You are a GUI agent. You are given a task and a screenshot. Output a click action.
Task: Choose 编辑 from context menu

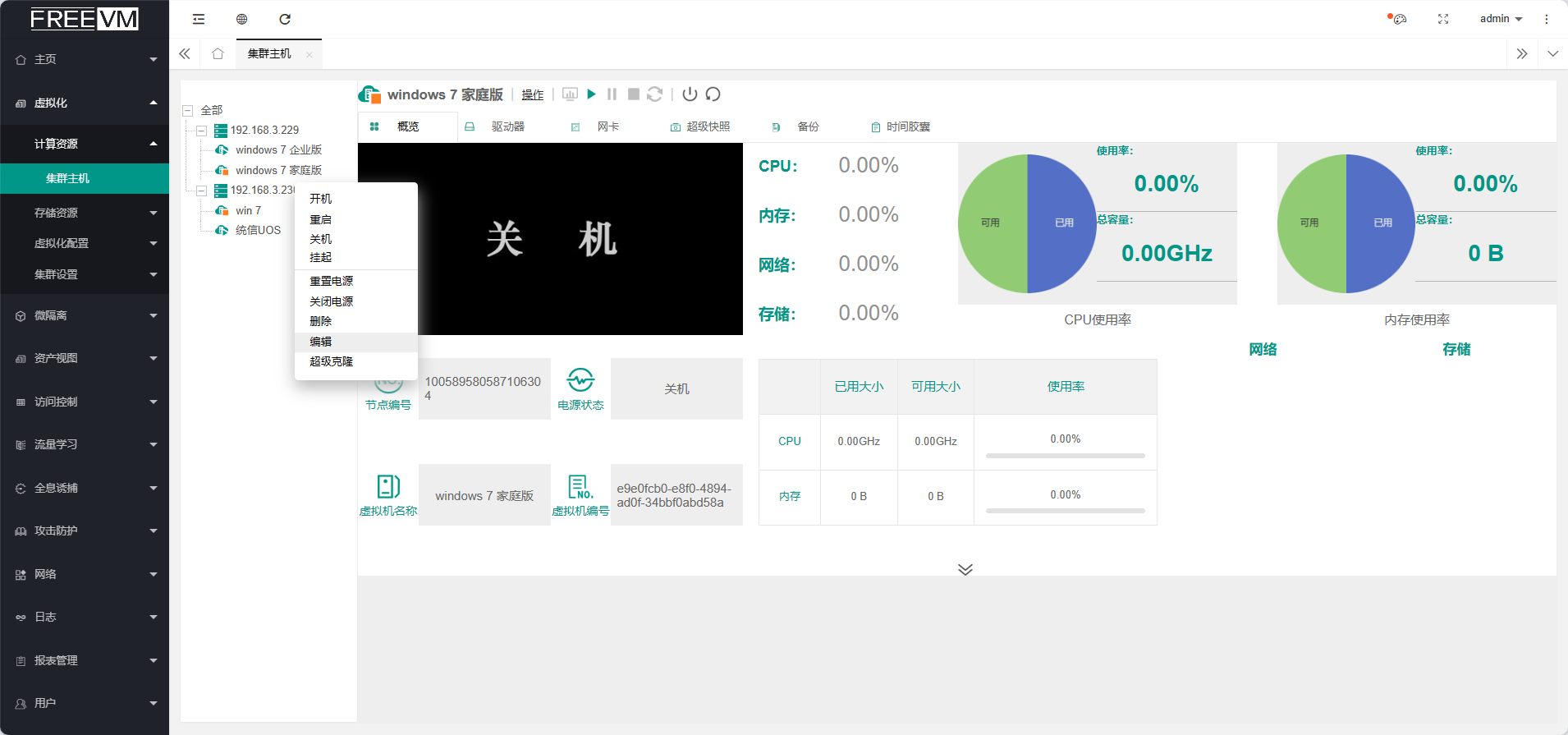355,342
